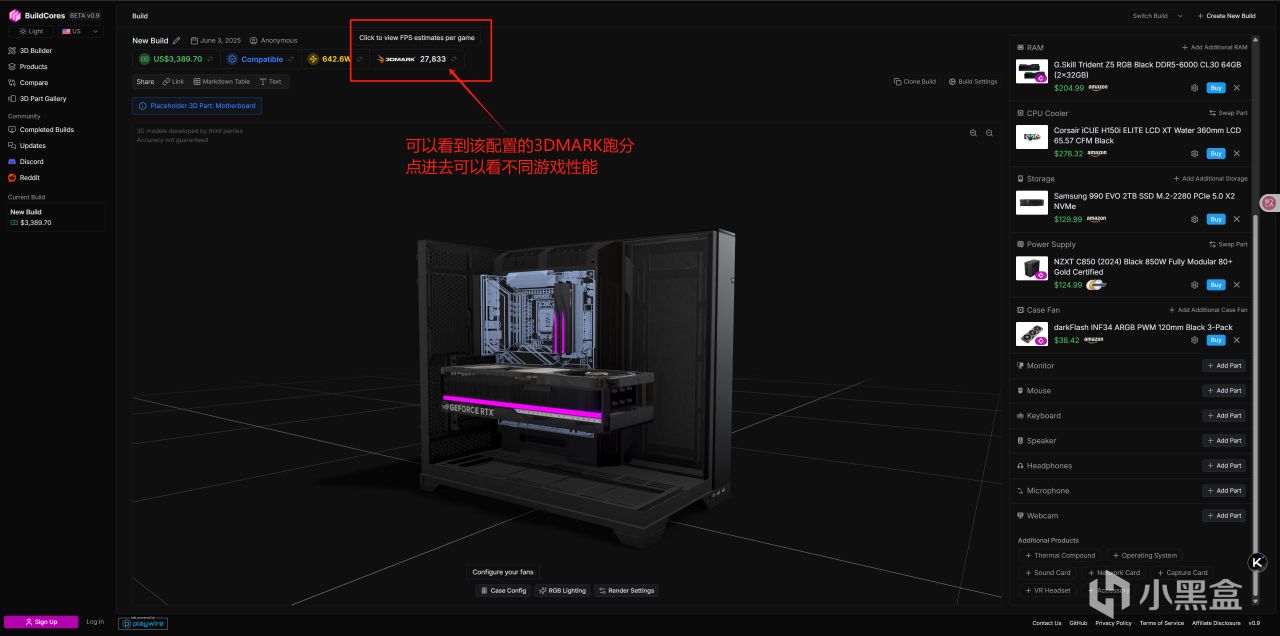Click Create New Build
The width and height of the screenshot is (1280, 636).
pos(1226,16)
